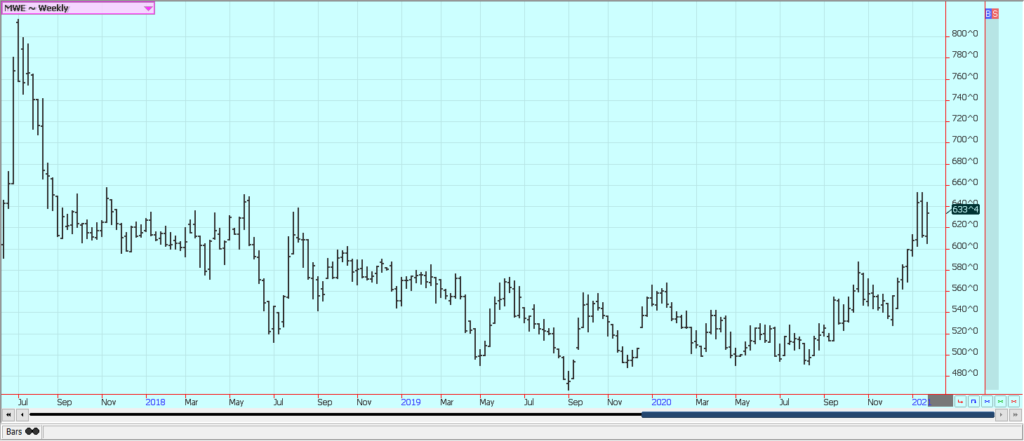Click the 2018 year label on time axis

[155, 402]
